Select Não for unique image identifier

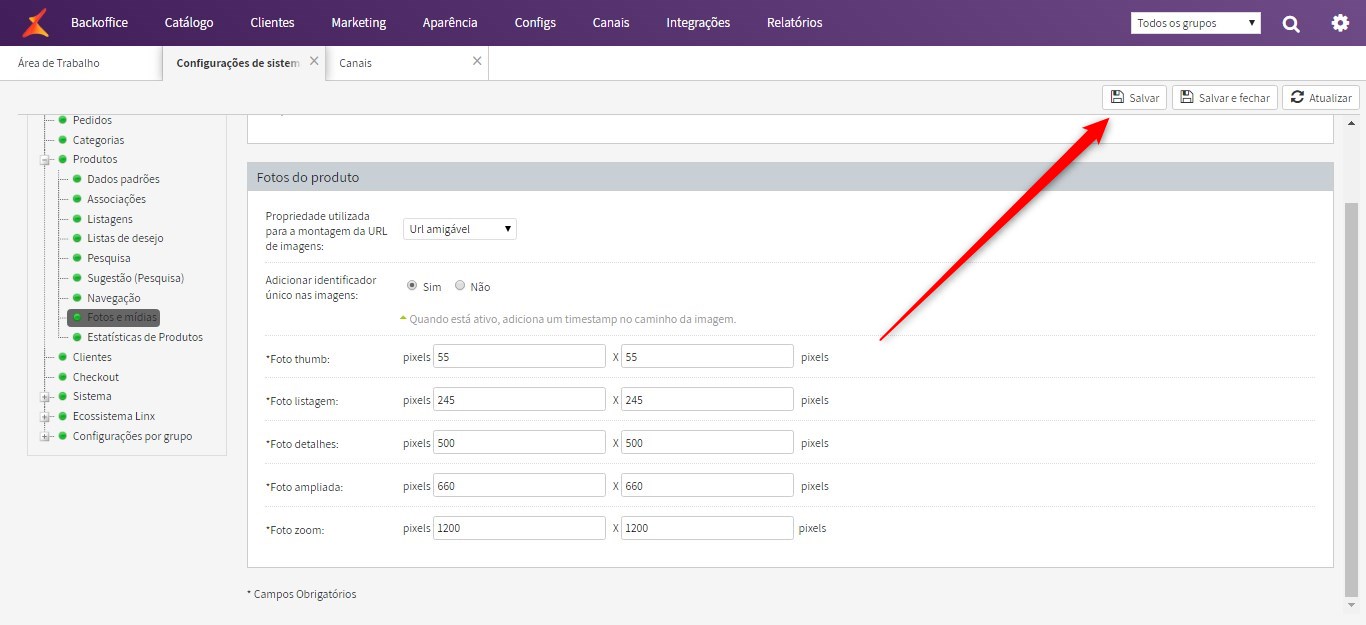coord(460,286)
